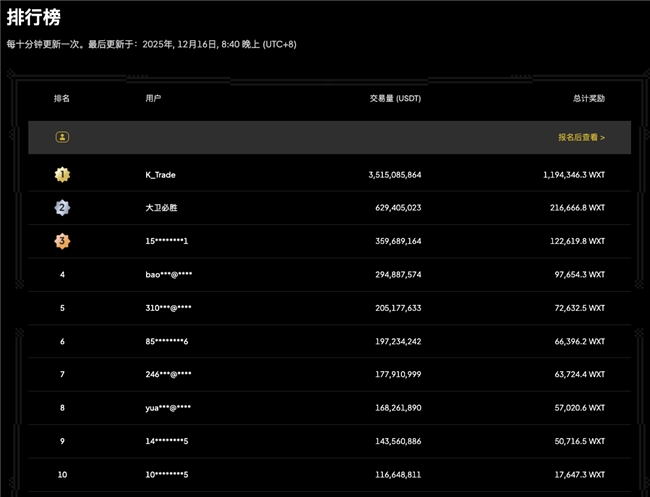This screenshot has width=650, height=497.
Task: Click the bronze third-place medal icon
Action: click(62, 241)
